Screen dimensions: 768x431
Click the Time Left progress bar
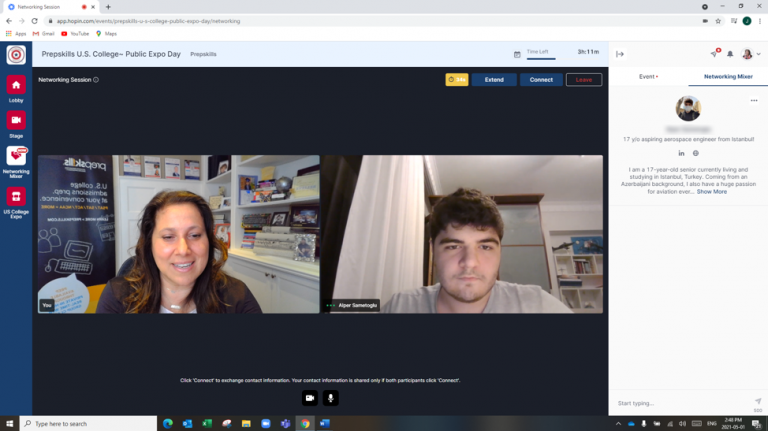(541, 59)
